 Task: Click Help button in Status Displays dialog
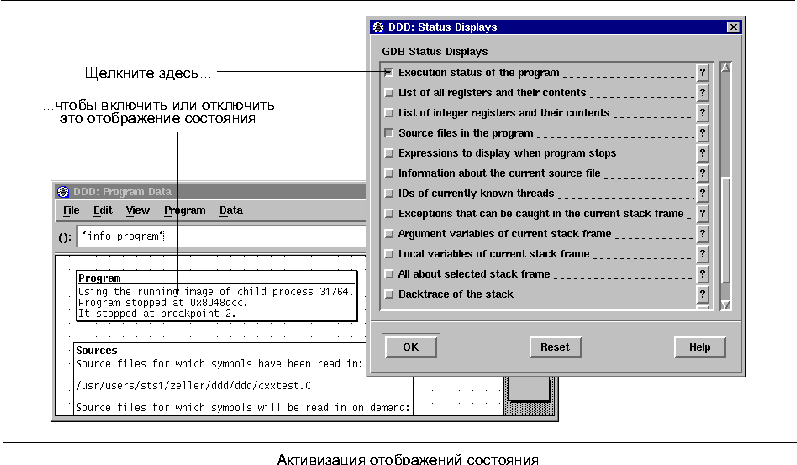[x=699, y=347]
